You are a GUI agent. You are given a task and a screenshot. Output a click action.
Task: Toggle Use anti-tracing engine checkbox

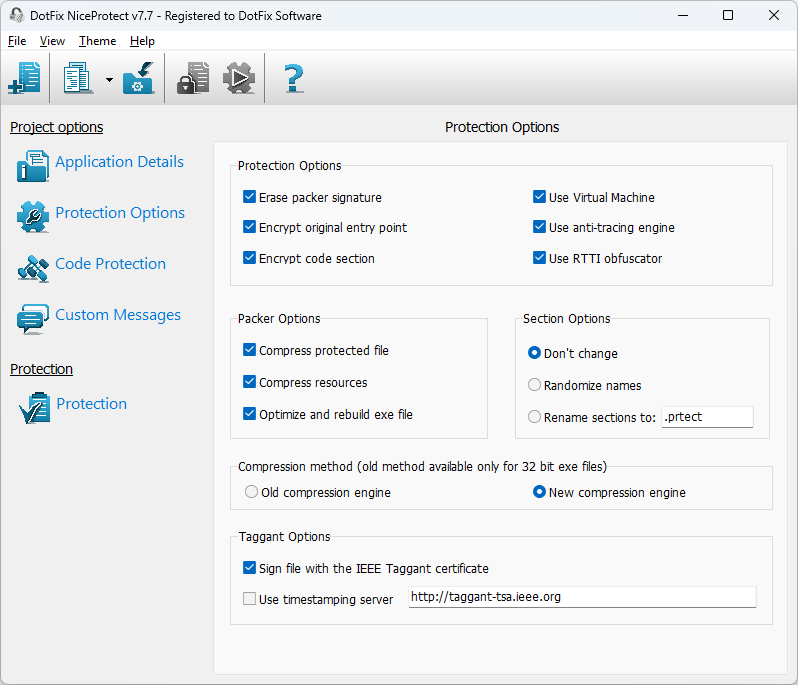[x=539, y=227]
